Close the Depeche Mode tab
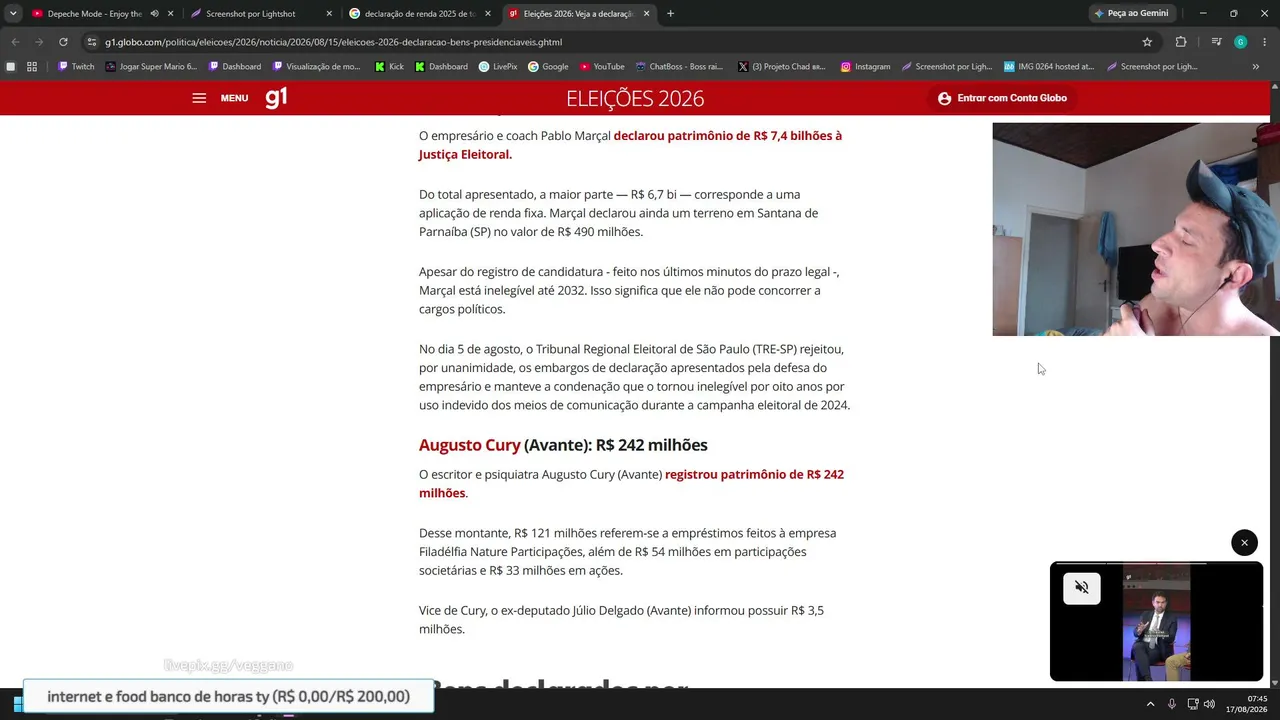Screen dimensions: 1280x720 [x=171, y=14]
